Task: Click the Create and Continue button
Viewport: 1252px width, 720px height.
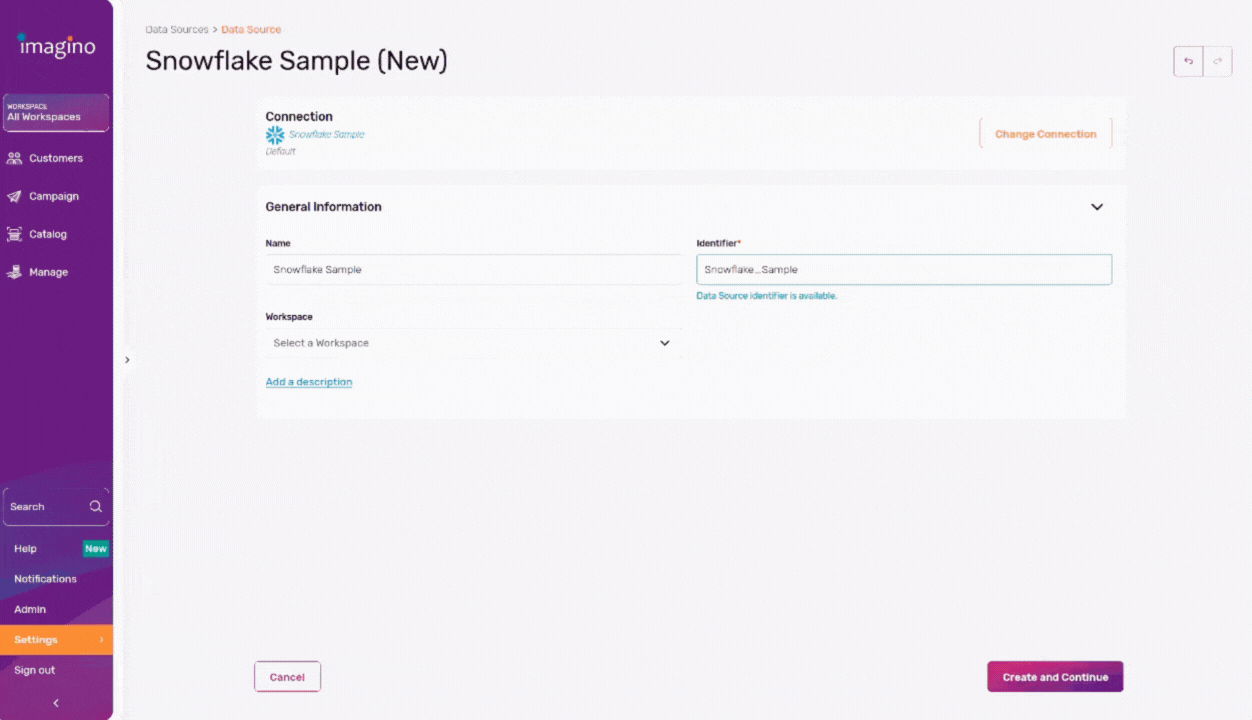Action: click(1054, 677)
